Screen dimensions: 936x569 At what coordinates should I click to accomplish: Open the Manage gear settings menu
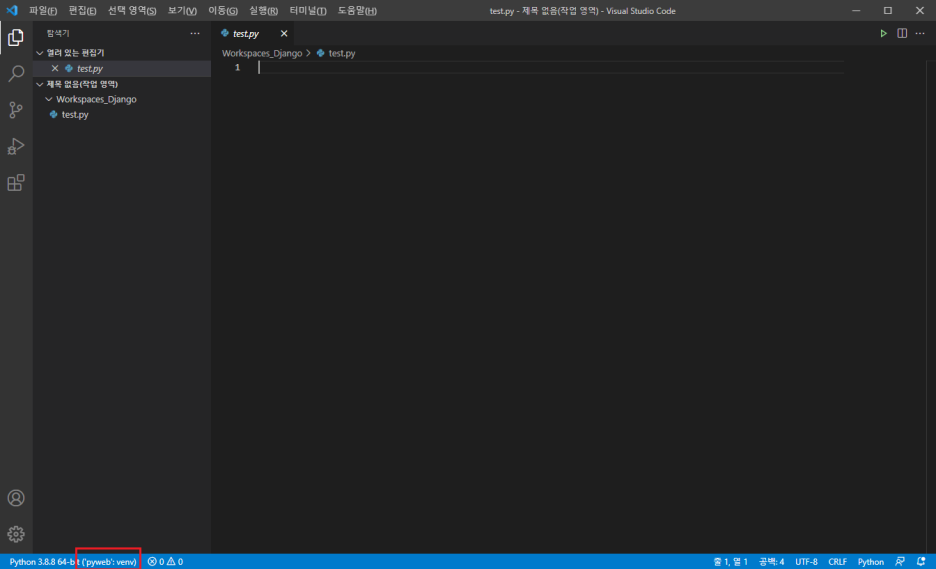[16, 534]
